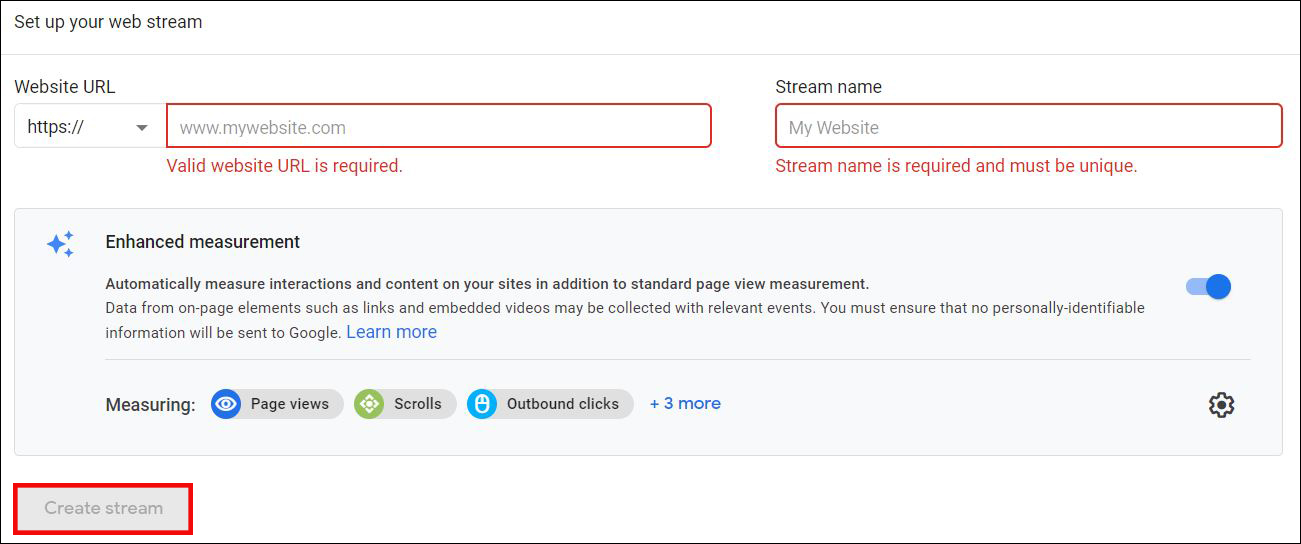Click the "Stream name" field label
This screenshot has height=544, width=1301.
click(828, 87)
